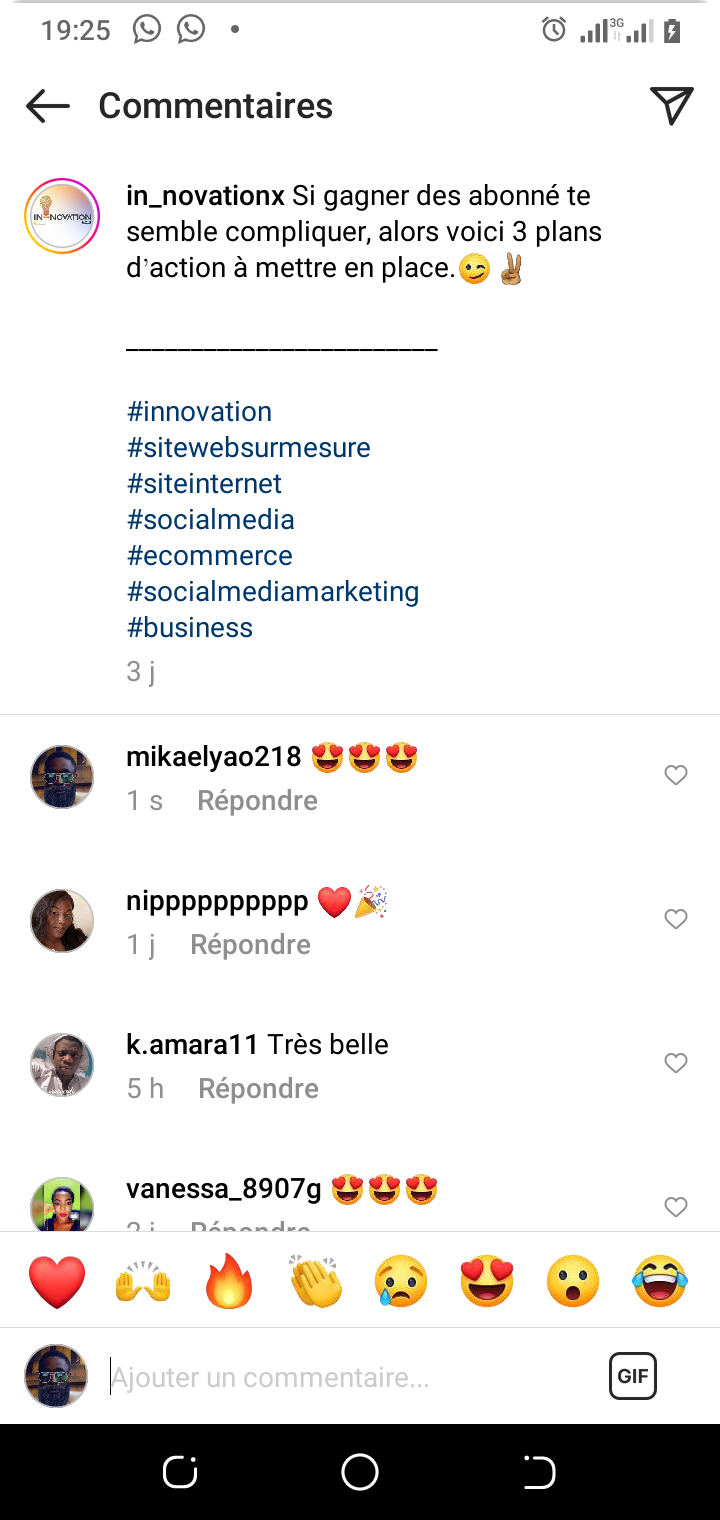Insert the red heart quick emoji
This screenshot has width=720, height=1520.
[57, 1281]
